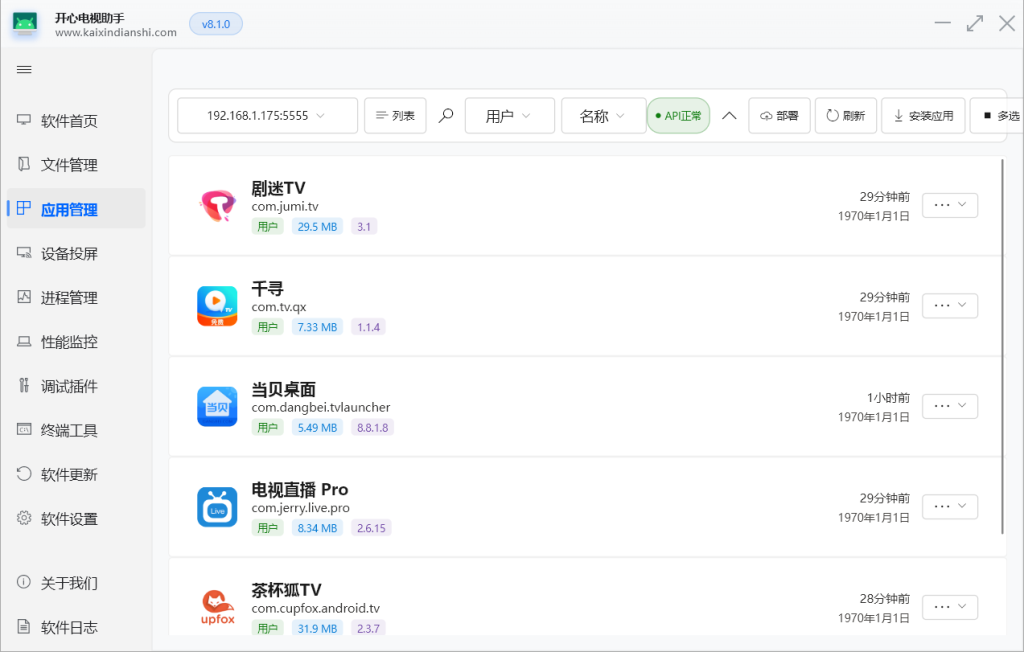Toggle the 多选 multi-select button
Image resolution: width=1024 pixels, height=652 pixels.
(x=999, y=116)
